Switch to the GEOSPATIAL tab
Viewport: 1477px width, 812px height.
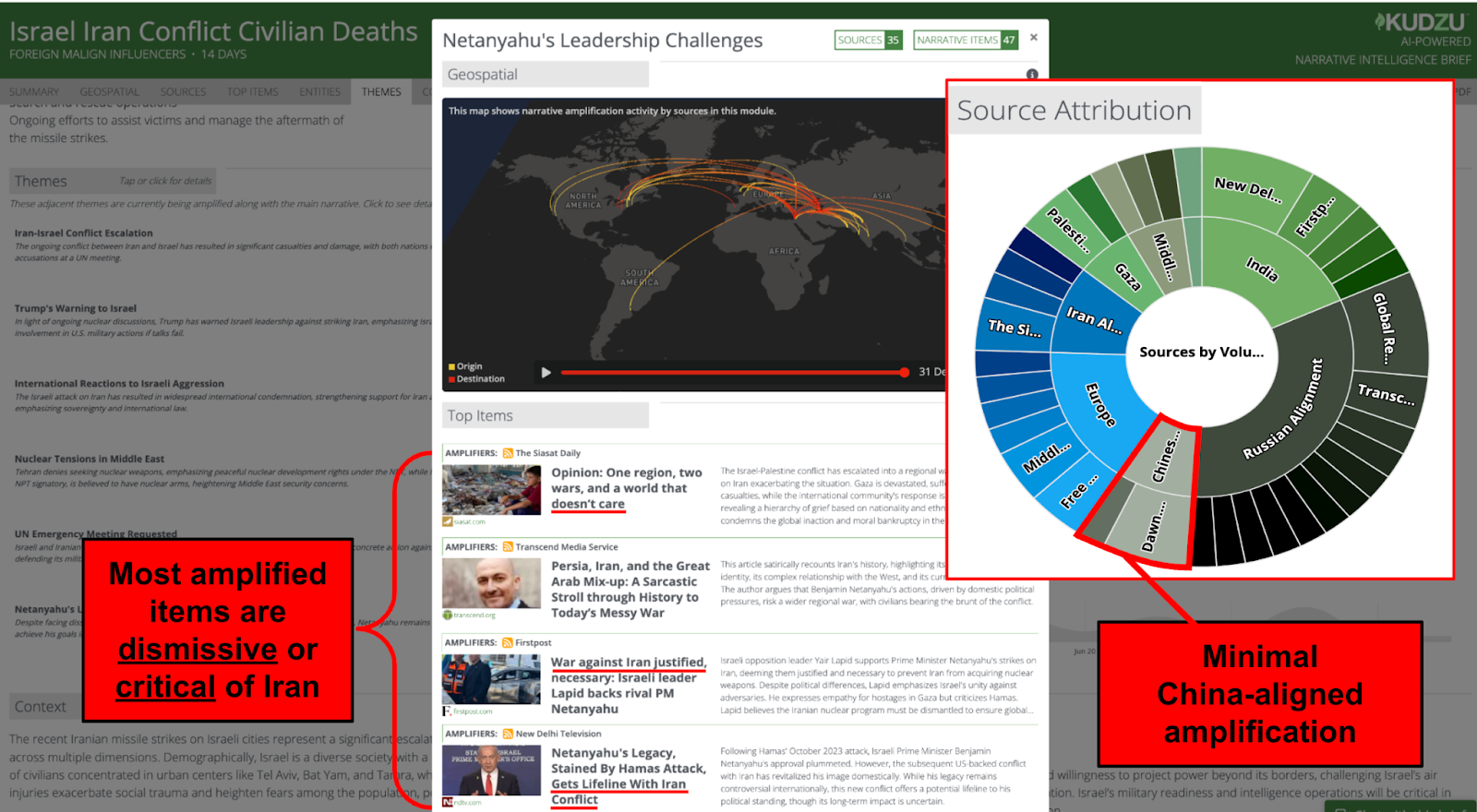coord(109,91)
